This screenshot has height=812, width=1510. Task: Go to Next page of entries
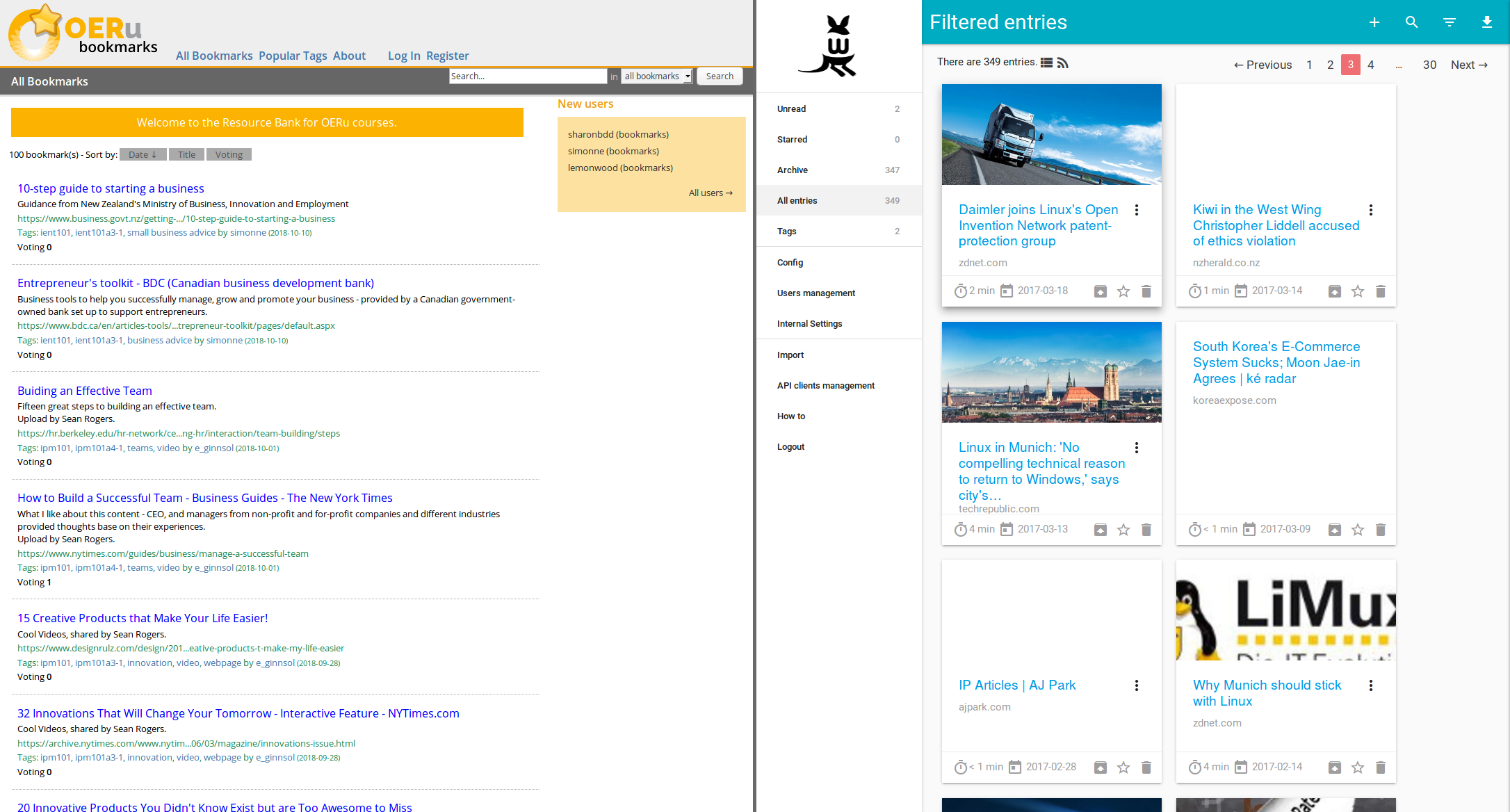pos(1469,65)
